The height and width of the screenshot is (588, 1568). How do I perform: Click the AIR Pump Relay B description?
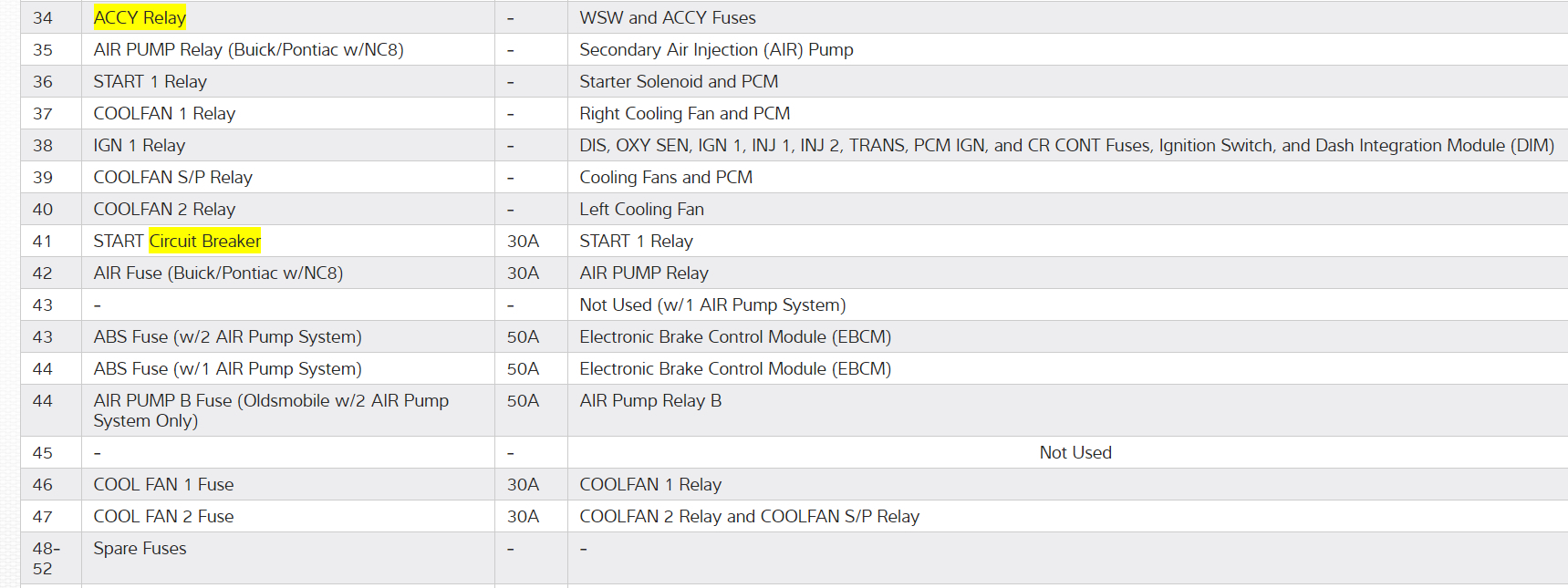click(650, 400)
